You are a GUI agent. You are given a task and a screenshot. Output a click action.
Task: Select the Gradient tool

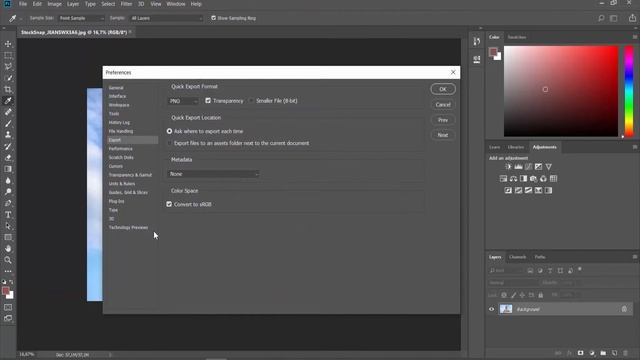[8, 169]
